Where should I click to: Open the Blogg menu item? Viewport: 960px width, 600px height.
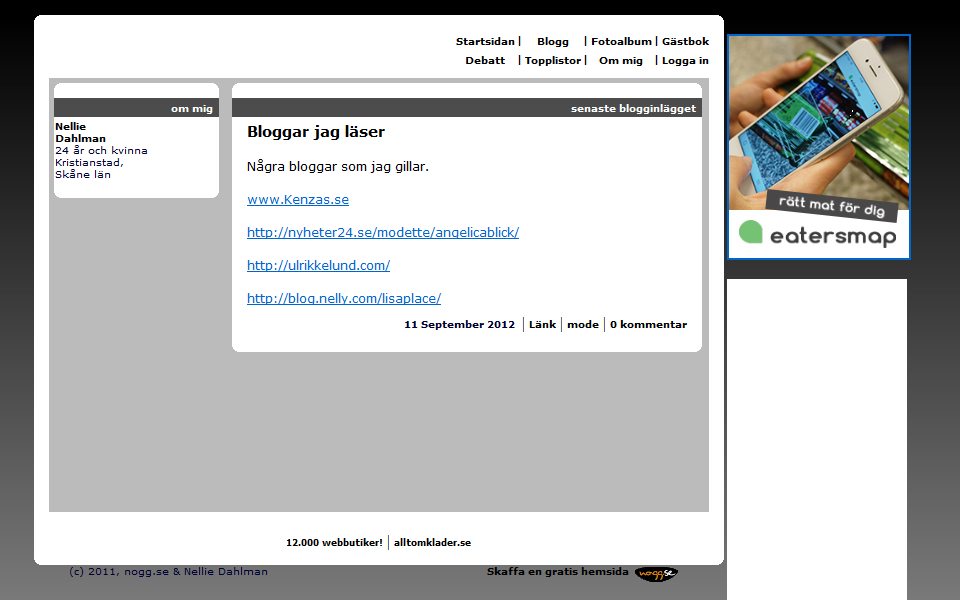[x=552, y=42]
